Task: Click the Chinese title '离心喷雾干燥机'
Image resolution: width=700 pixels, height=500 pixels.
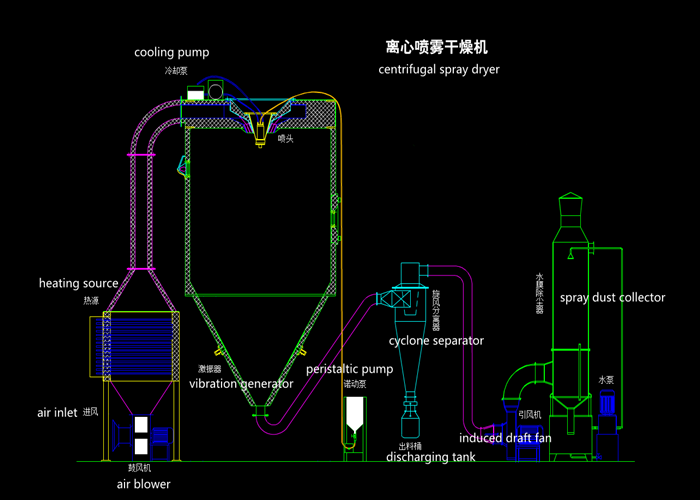Action: coord(437,47)
